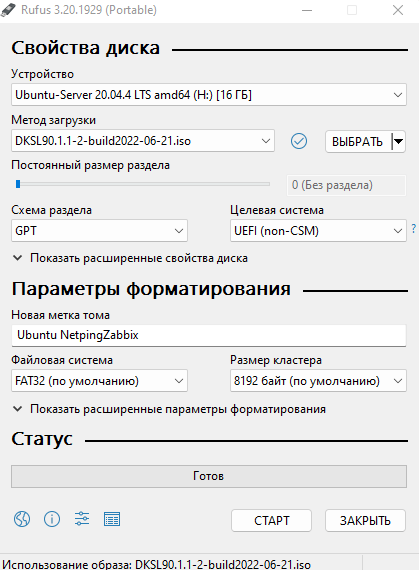Expand advanced drive properties section
419x570 pixels.
pos(130,258)
